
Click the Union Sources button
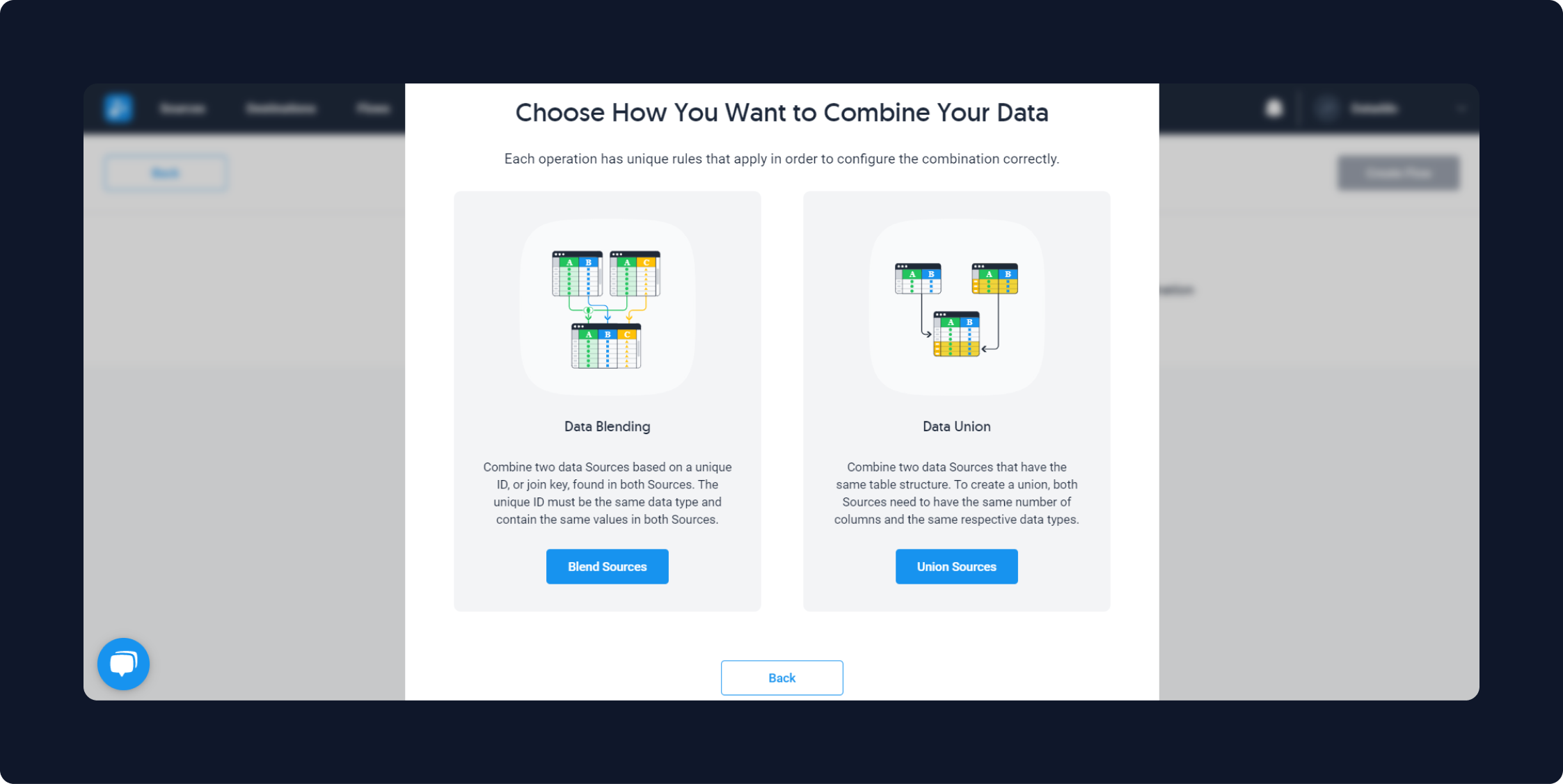pyautogui.click(x=956, y=566)
